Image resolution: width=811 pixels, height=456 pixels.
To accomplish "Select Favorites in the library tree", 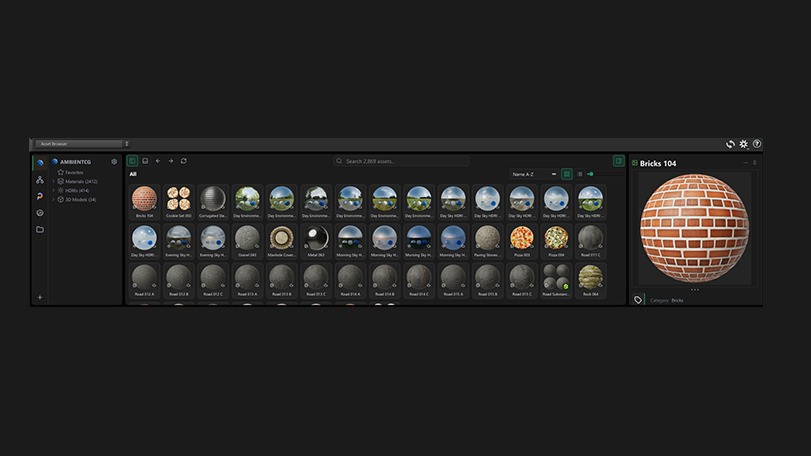I will tap(74, 172).
